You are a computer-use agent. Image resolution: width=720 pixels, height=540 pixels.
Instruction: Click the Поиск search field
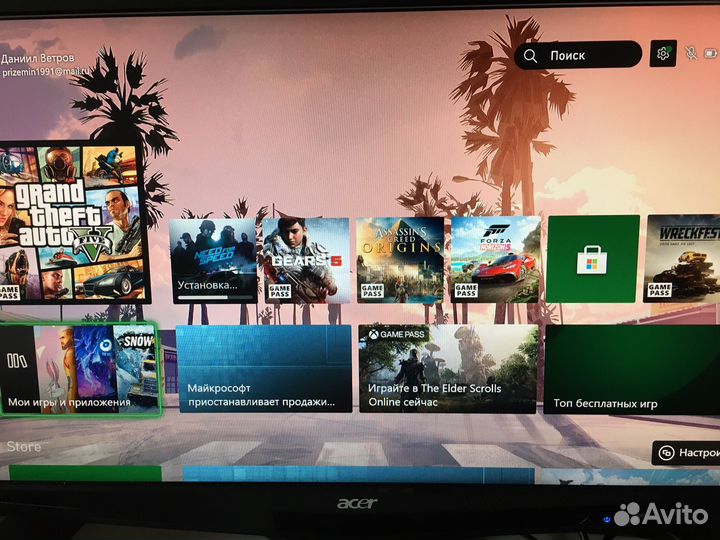click(578, 55)
